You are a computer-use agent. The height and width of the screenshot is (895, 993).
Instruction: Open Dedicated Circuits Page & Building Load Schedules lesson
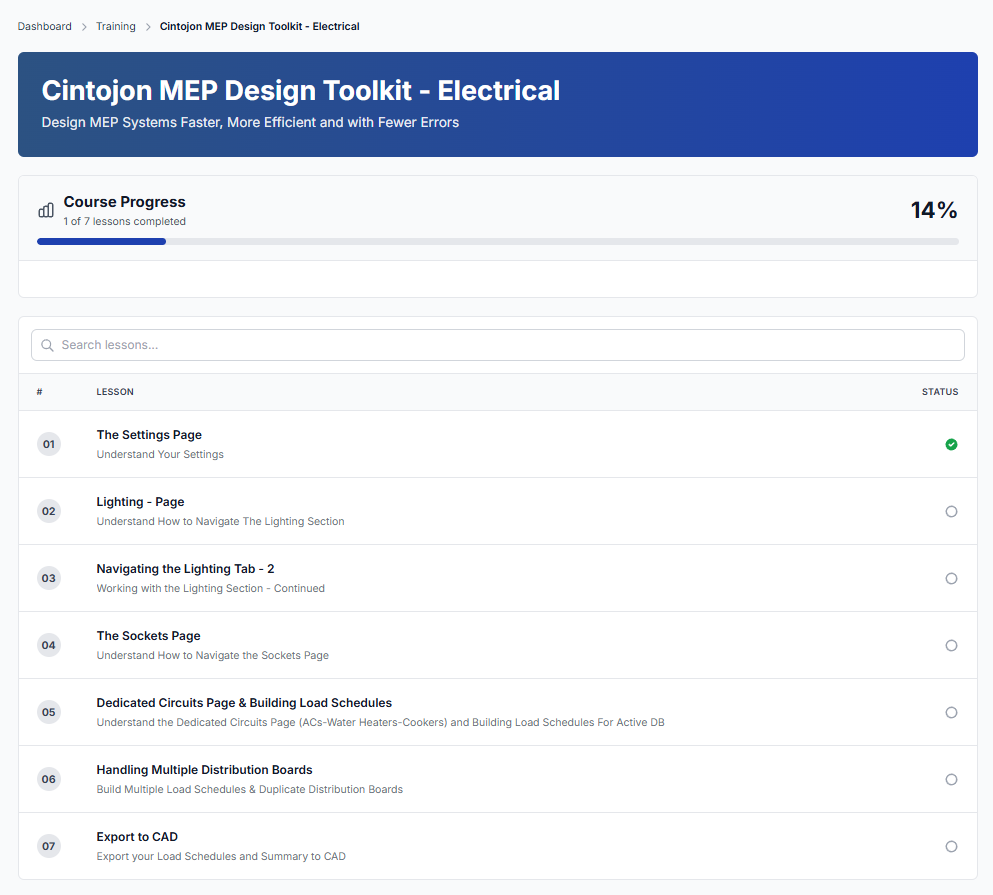243,702
